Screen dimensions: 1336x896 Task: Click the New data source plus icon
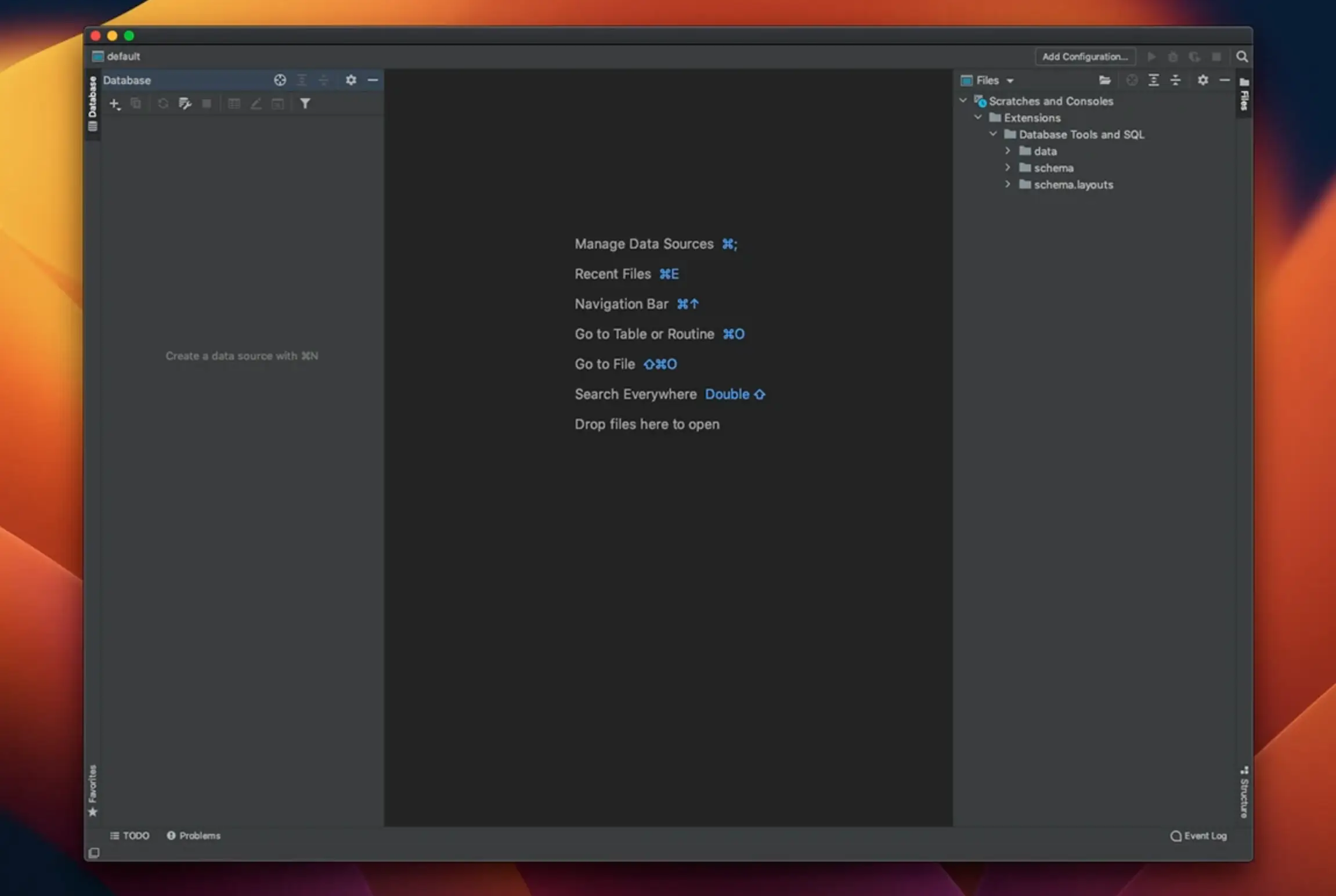(115, 104)
